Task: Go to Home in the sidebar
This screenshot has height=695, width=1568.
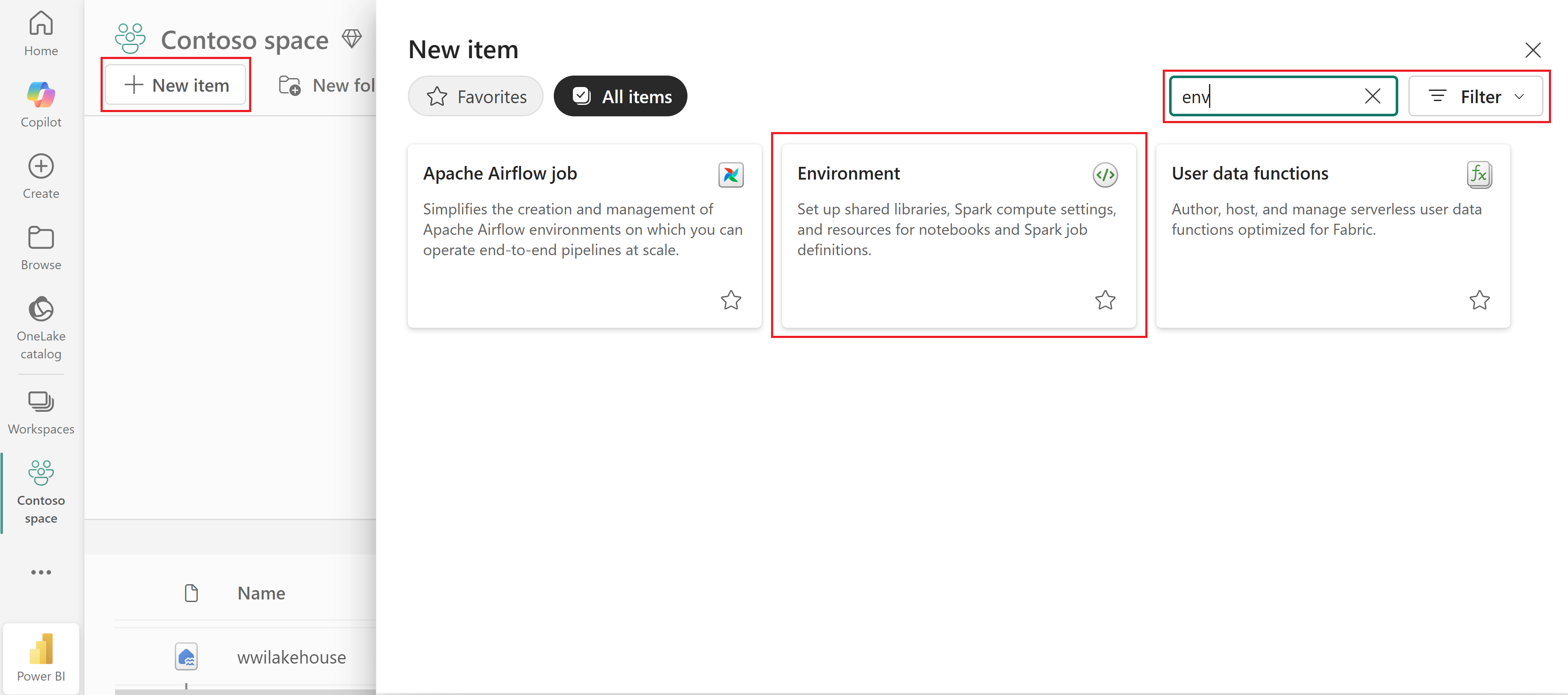Action: 41,34
